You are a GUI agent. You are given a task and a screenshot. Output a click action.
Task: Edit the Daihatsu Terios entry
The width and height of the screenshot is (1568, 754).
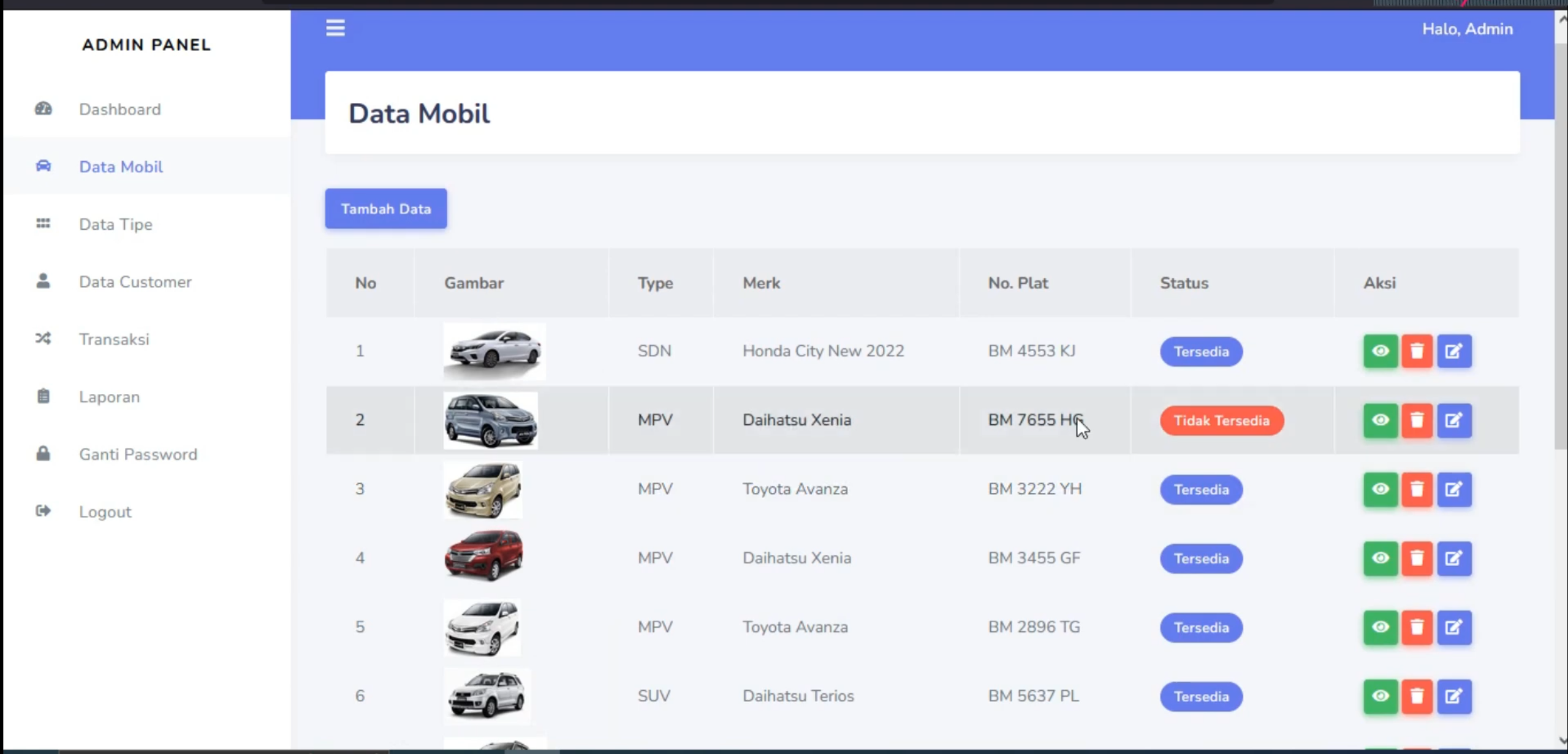(x=1454, y=696)
